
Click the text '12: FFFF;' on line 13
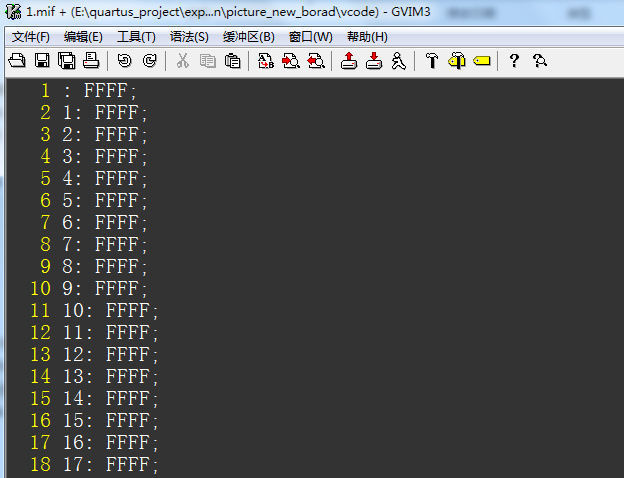click(x=110, y=354)
